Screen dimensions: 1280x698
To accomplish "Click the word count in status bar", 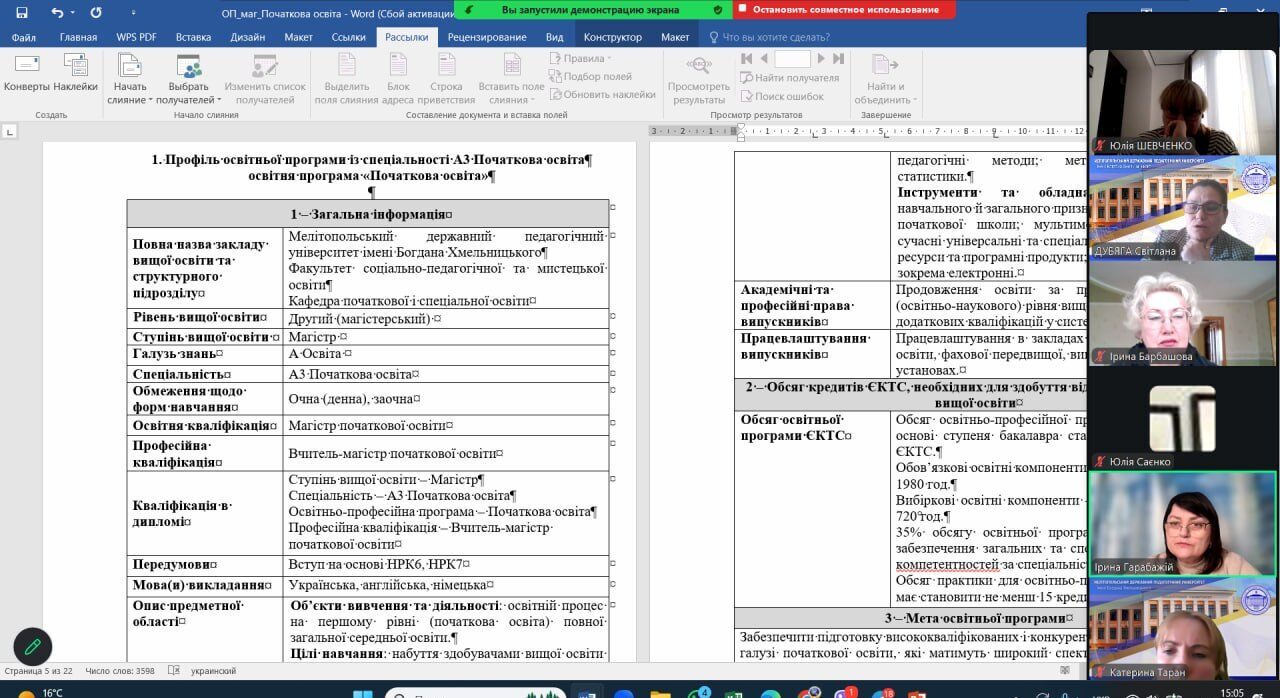I will (x=120, y=671).
